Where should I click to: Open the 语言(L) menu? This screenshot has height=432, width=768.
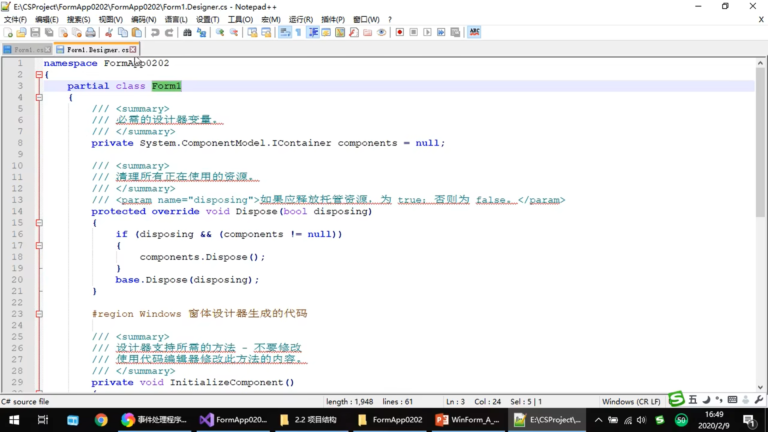point(176,20)
